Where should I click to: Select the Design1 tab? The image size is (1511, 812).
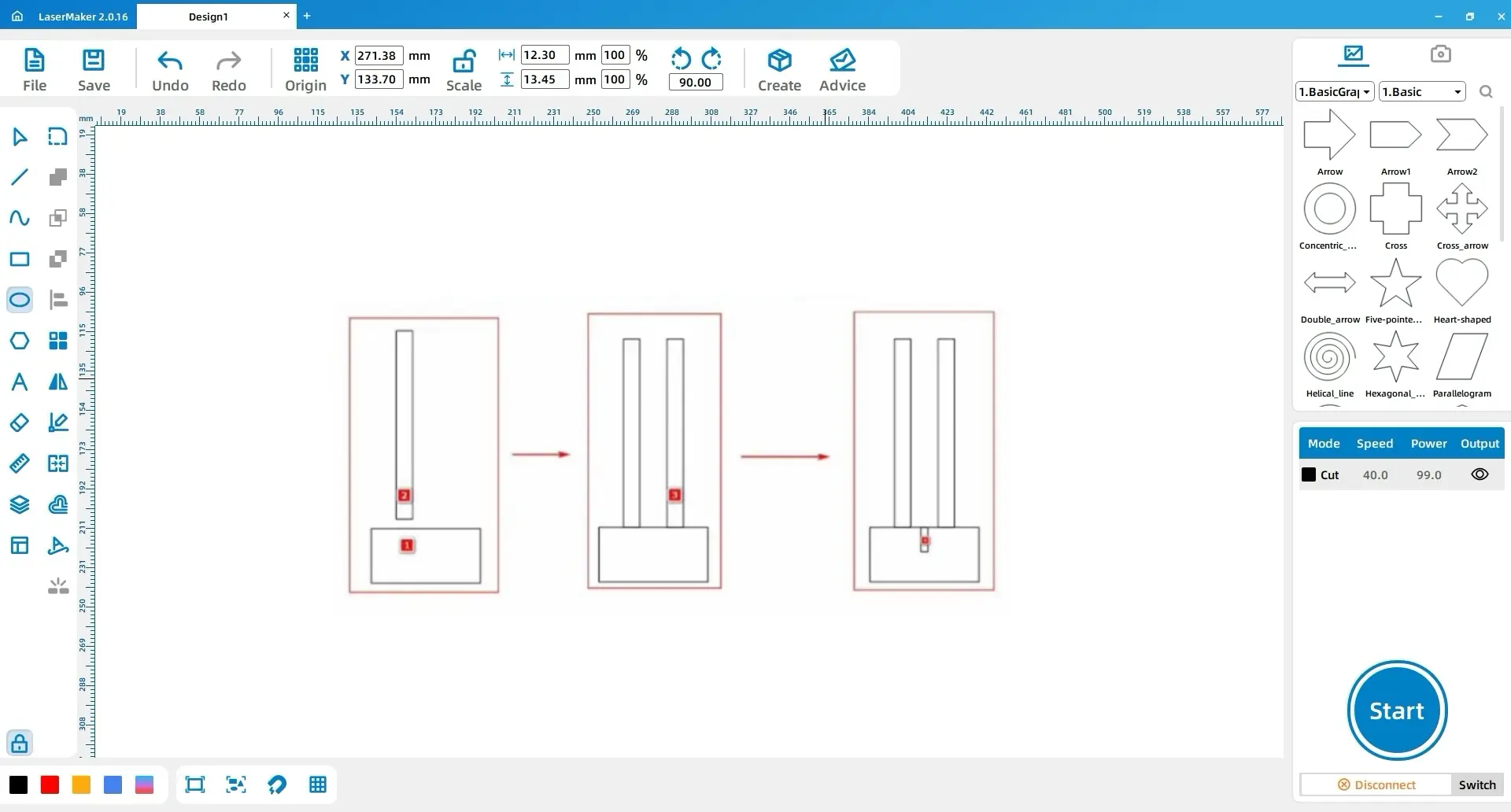tap(208, 16)
